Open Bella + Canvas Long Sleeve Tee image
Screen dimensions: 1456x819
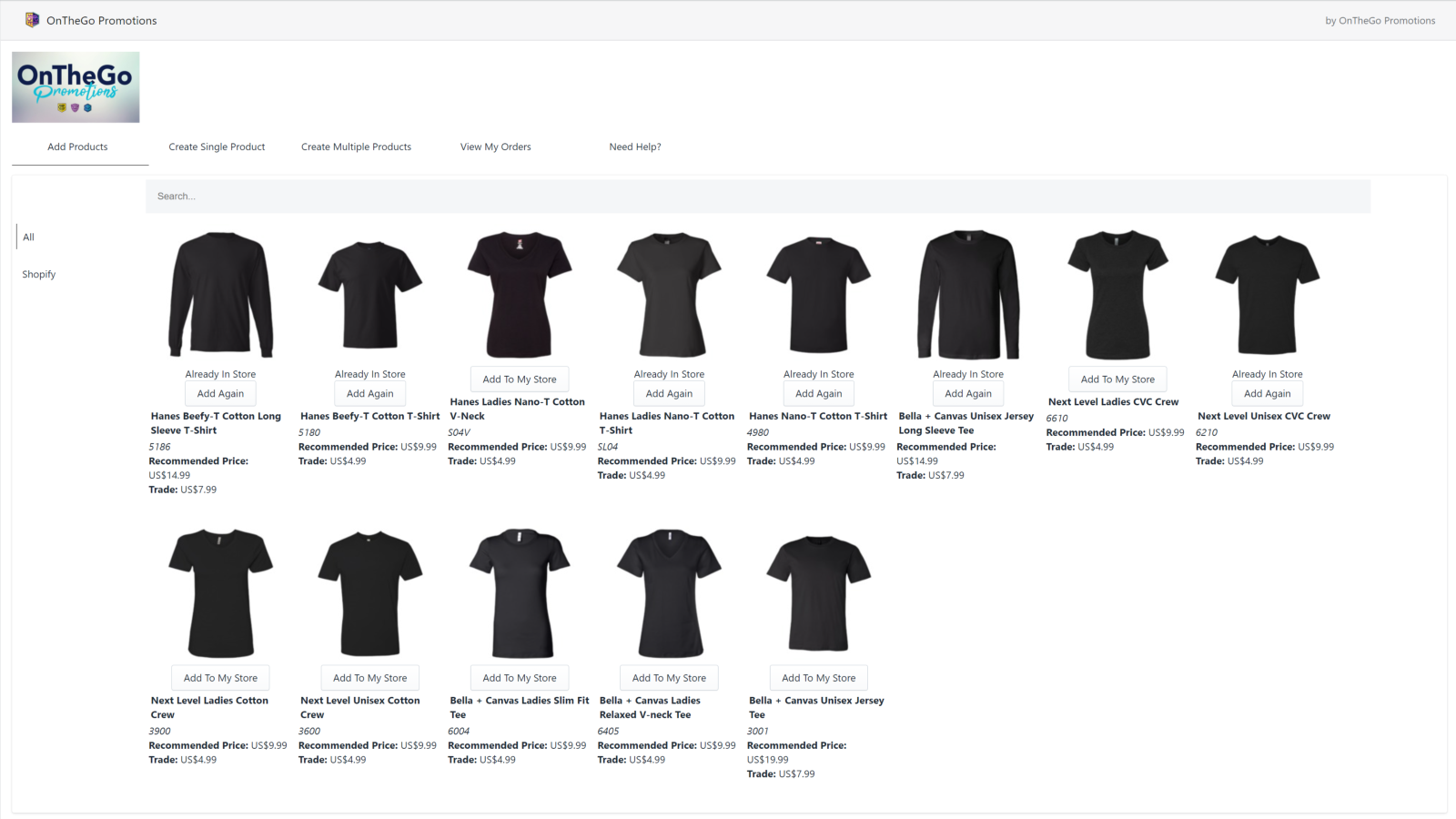(968, 295)
